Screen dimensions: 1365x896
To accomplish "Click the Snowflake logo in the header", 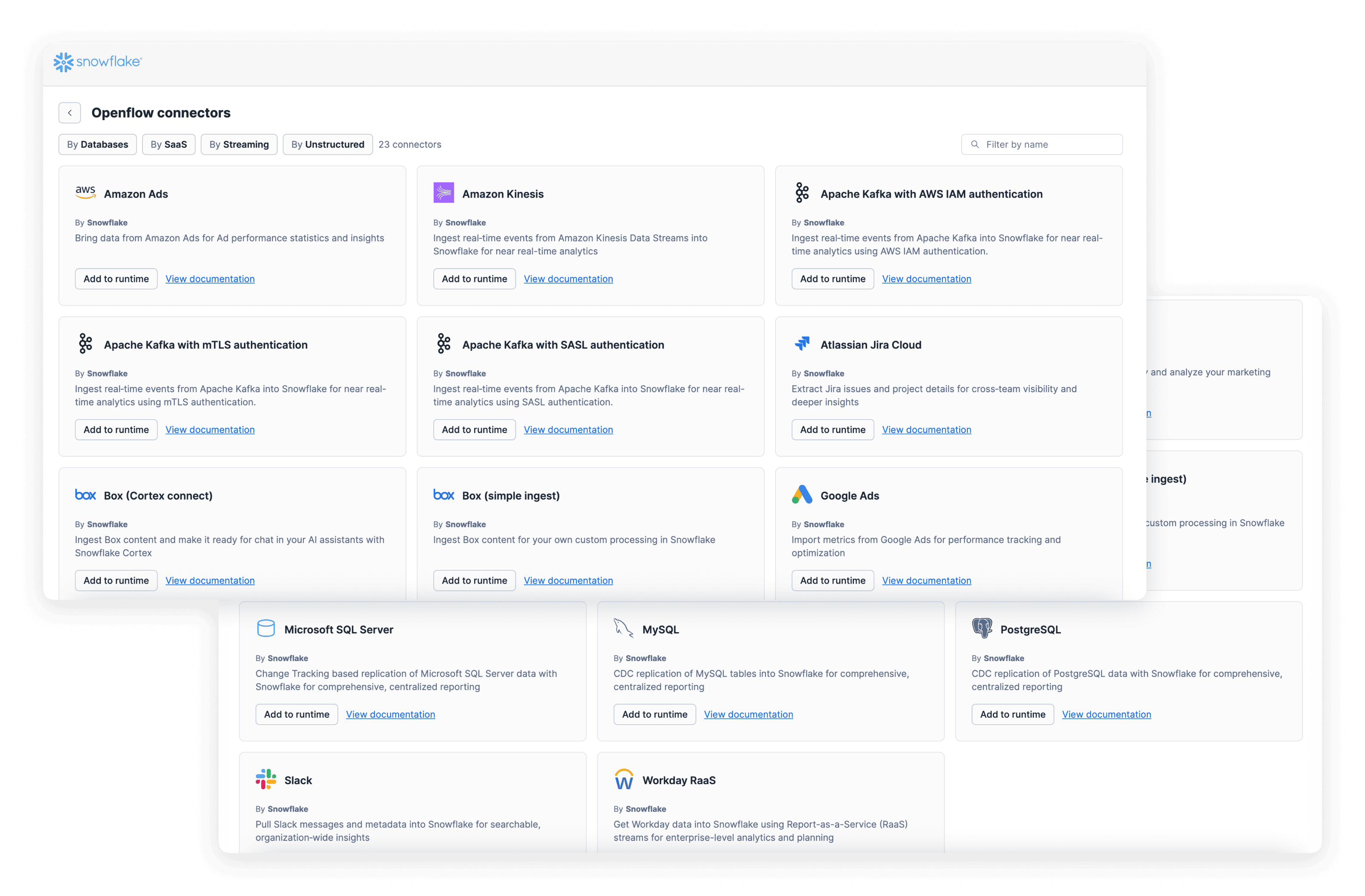I will 97,62.
